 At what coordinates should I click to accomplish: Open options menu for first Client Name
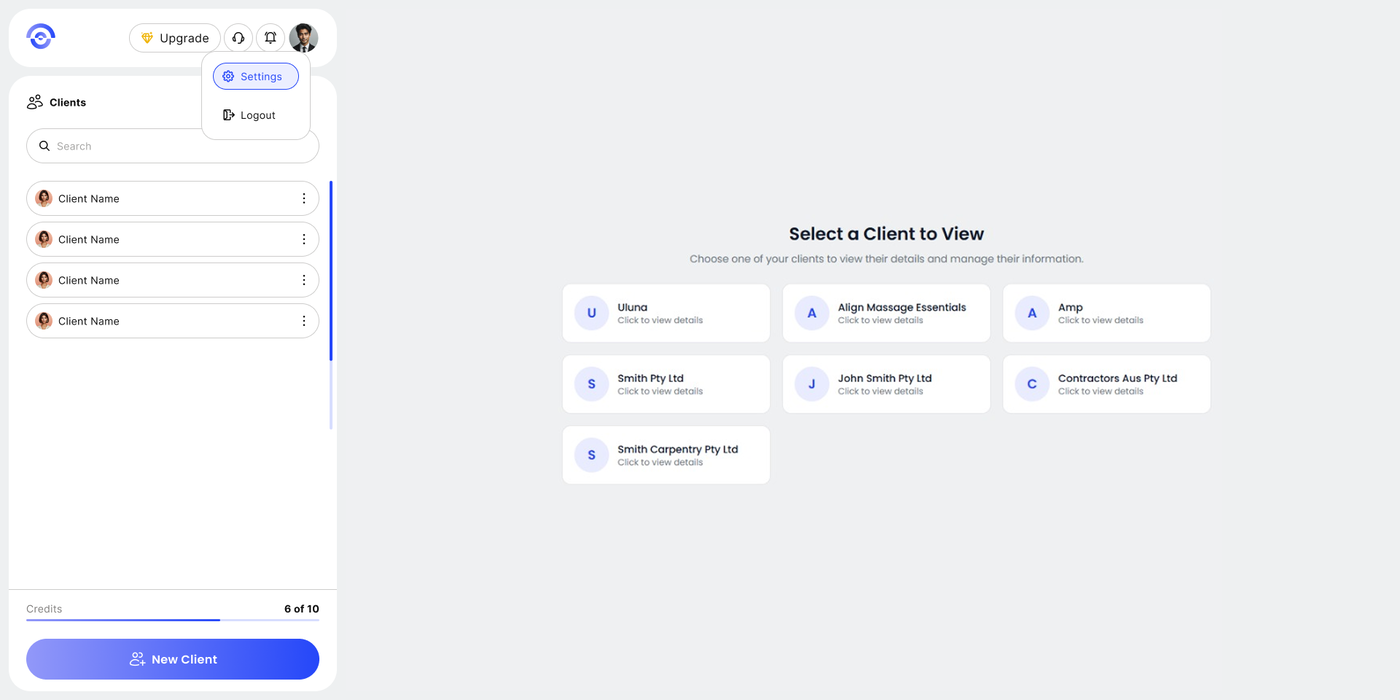click(x=304, y=198)
